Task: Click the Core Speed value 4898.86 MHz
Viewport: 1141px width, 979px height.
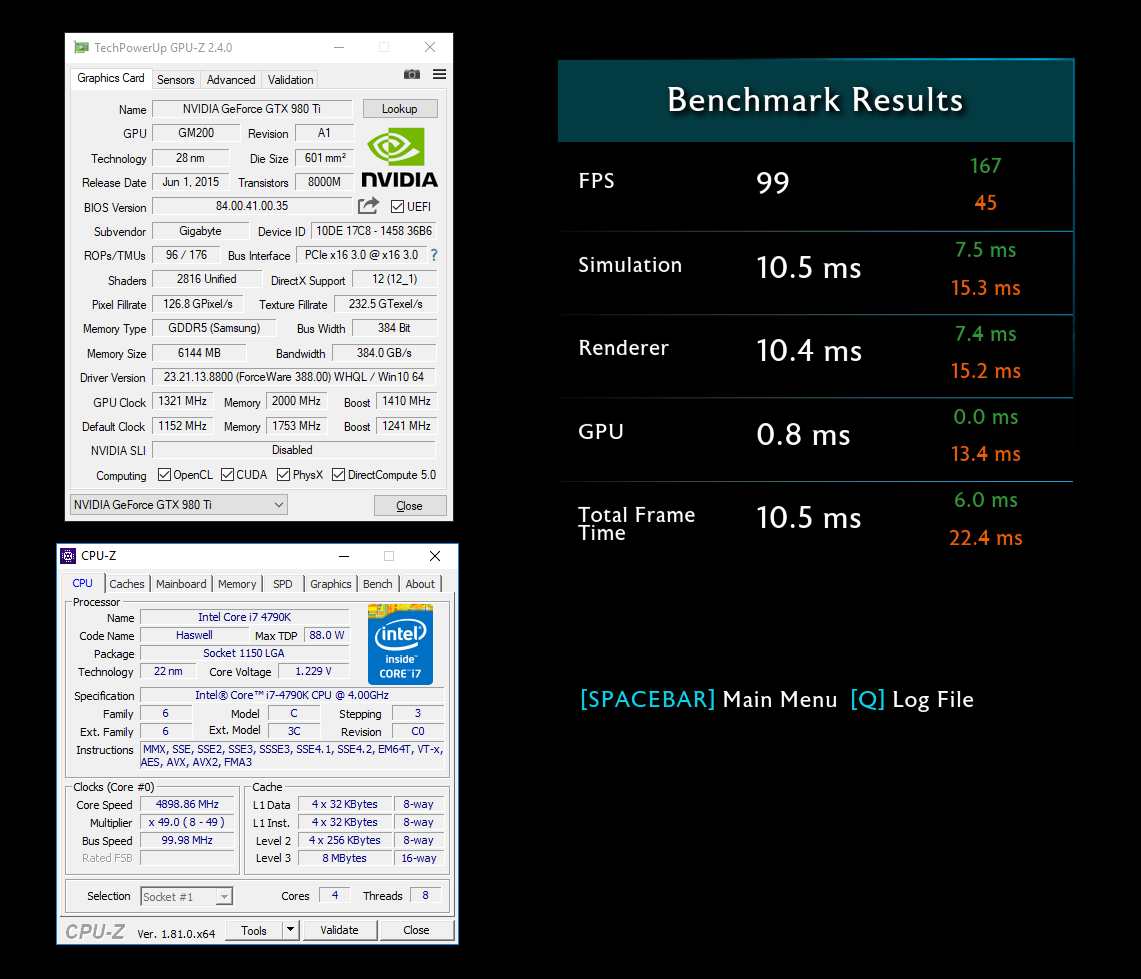Action: pyautogui.click(x=187, y=804)
